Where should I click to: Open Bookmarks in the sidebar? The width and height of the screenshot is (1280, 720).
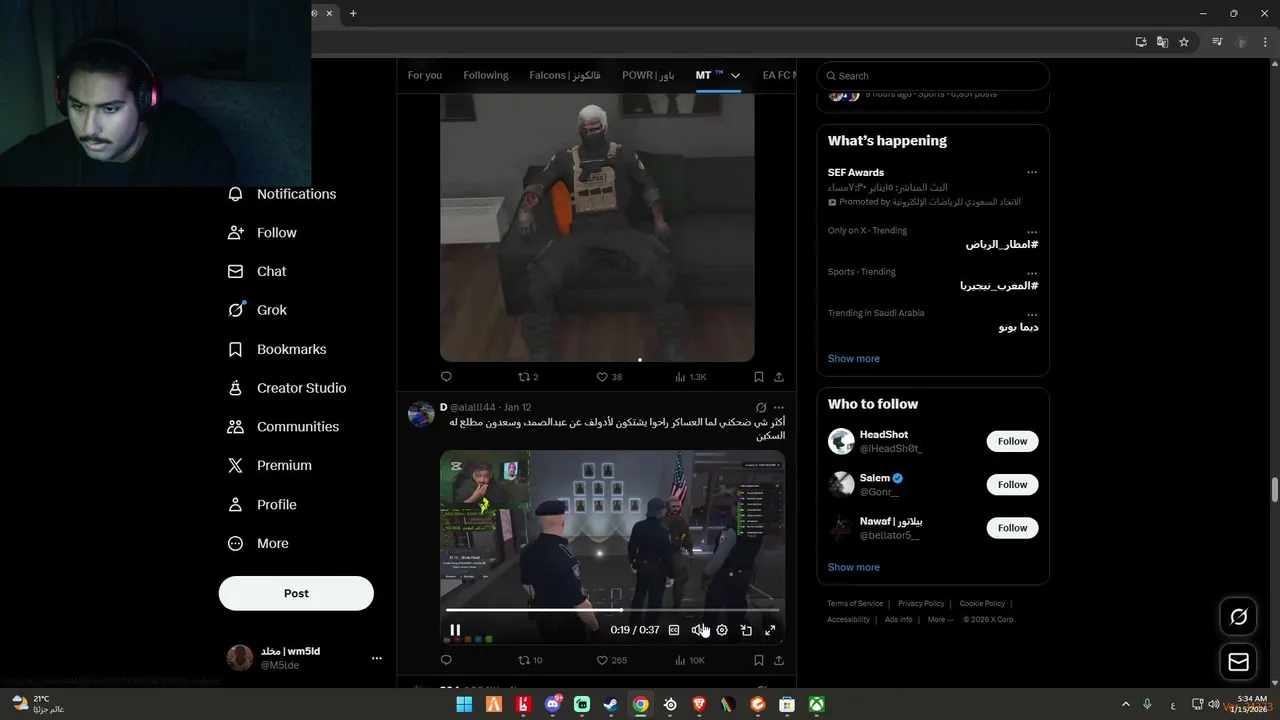point(277,349)
